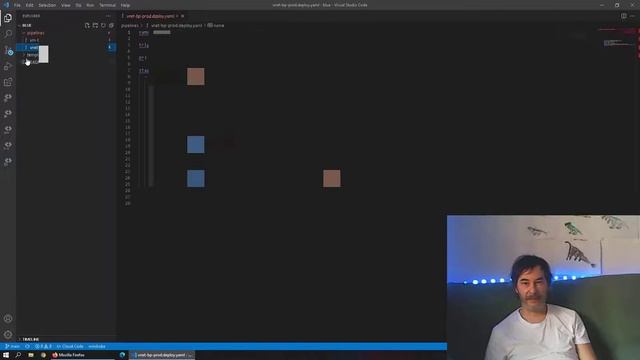Open the Help menu
Viewport: 640px width, 360px height.
(x=125, y=5)
